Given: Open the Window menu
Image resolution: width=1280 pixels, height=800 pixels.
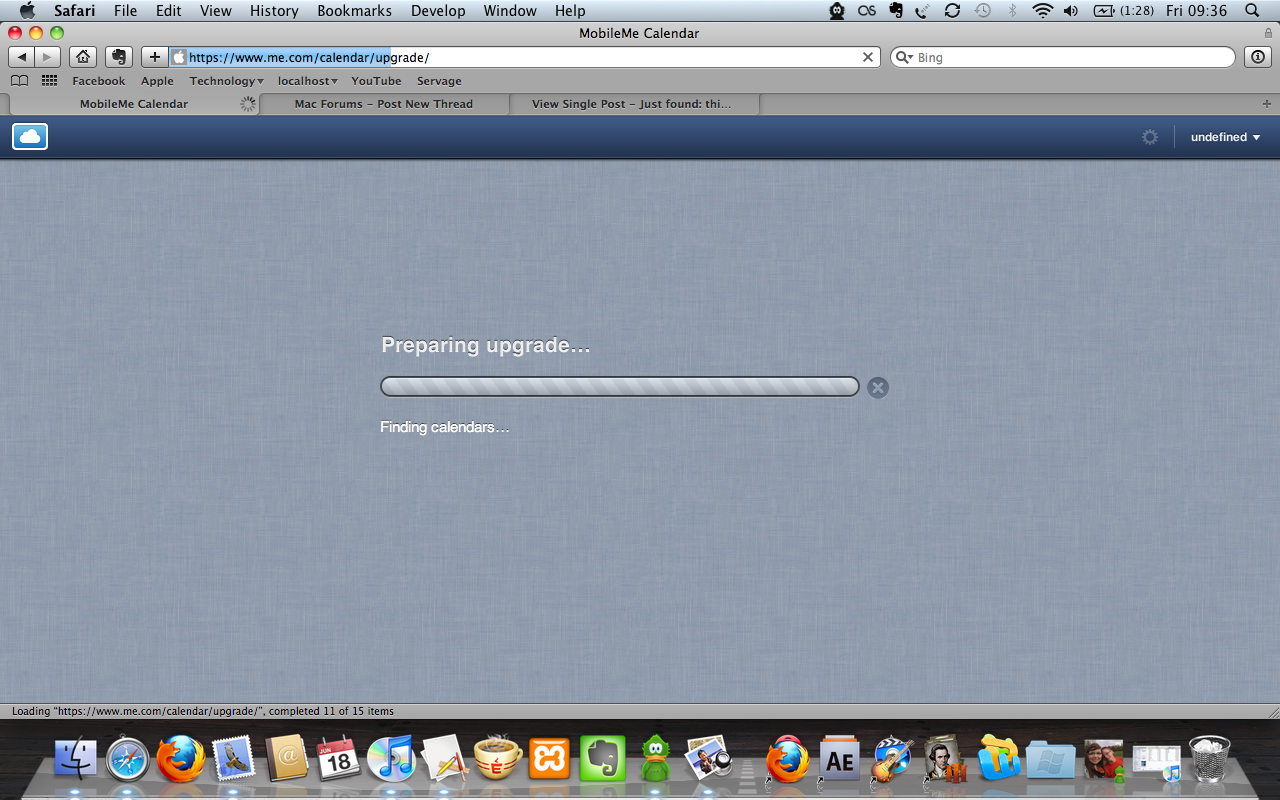Looking at the screenshot, I should pos(510,11).
